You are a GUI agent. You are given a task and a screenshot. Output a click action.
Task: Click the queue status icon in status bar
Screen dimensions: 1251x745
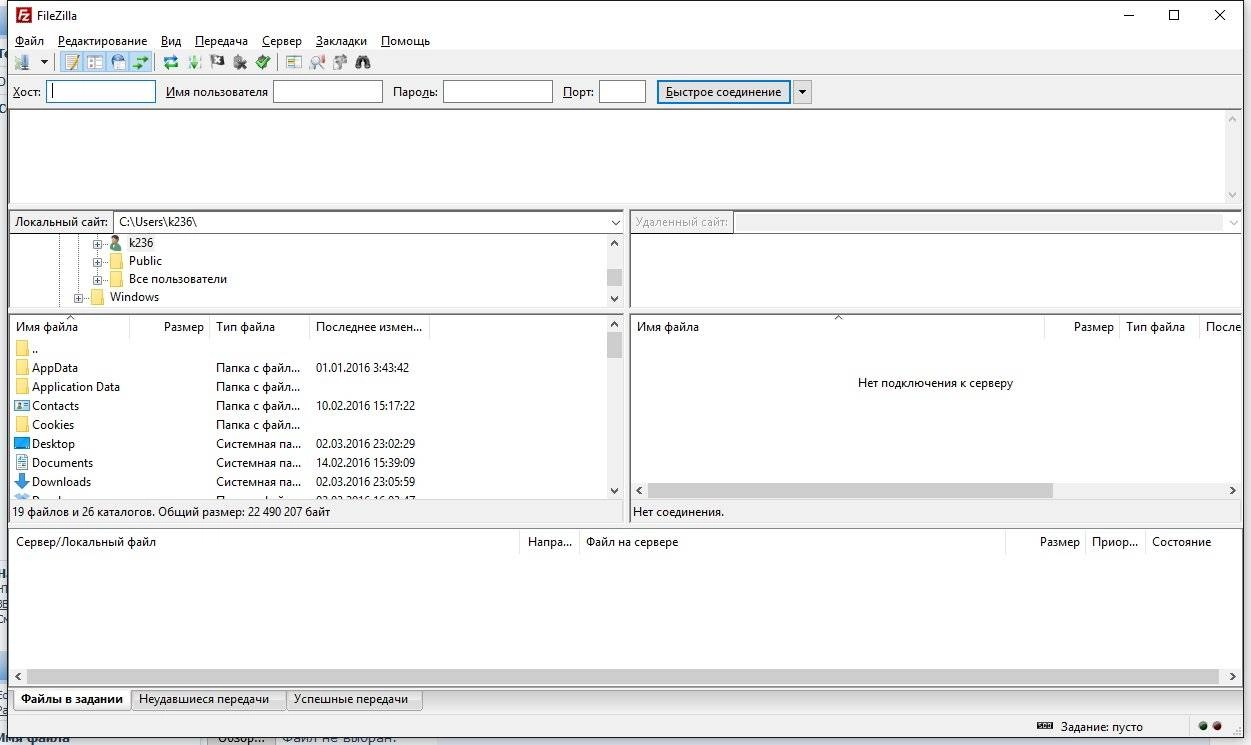coord(1045,727)
